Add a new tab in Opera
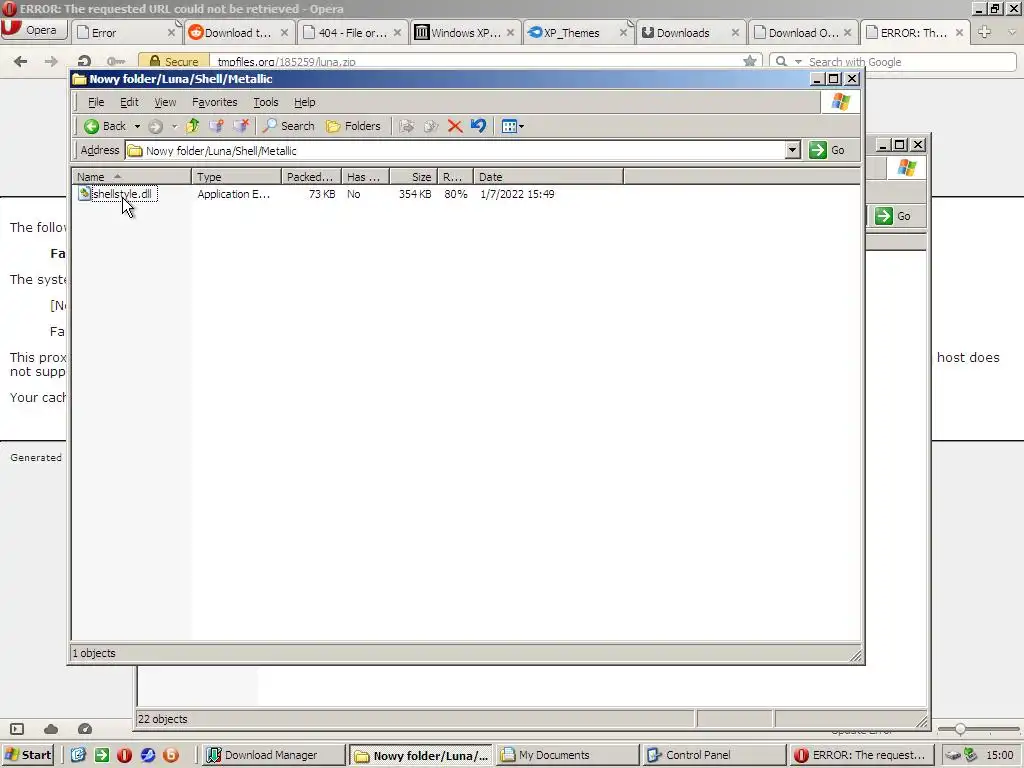 coord(985,32)
